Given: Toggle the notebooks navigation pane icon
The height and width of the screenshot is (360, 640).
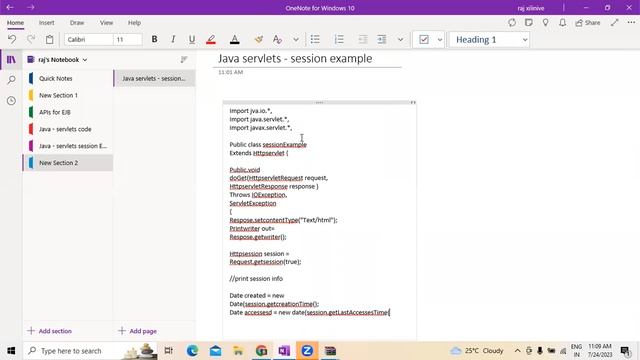Looking at the screenshot, I should click(11, 60).
